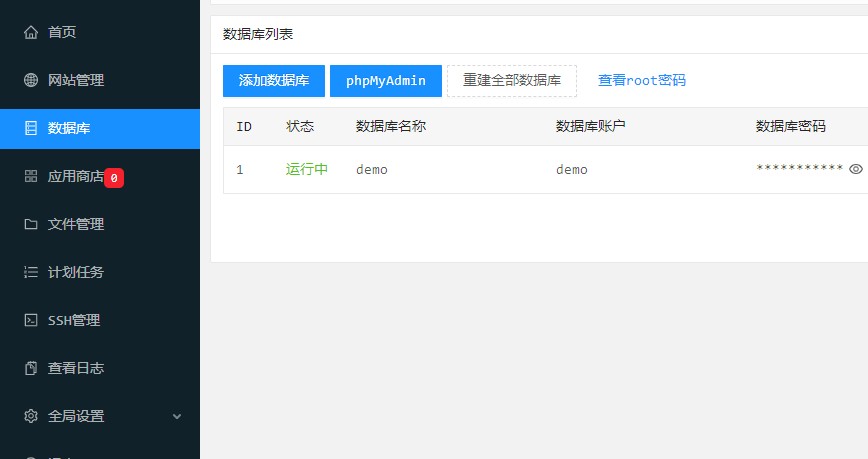Click the clipboard icon for 查看日志
This screenshot has height=459, width=868.
pos(30,368)
